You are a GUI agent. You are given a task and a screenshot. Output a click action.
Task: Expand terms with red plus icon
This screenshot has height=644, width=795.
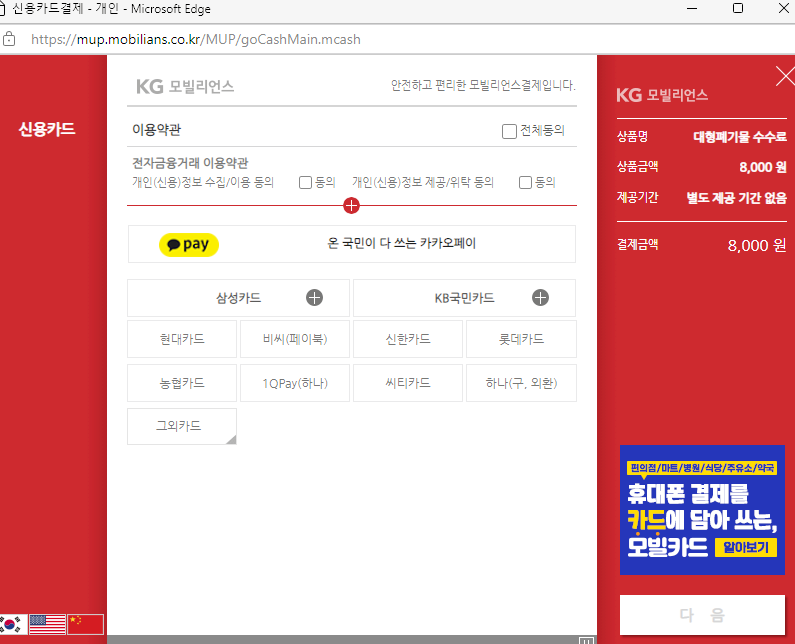point(351,206)
